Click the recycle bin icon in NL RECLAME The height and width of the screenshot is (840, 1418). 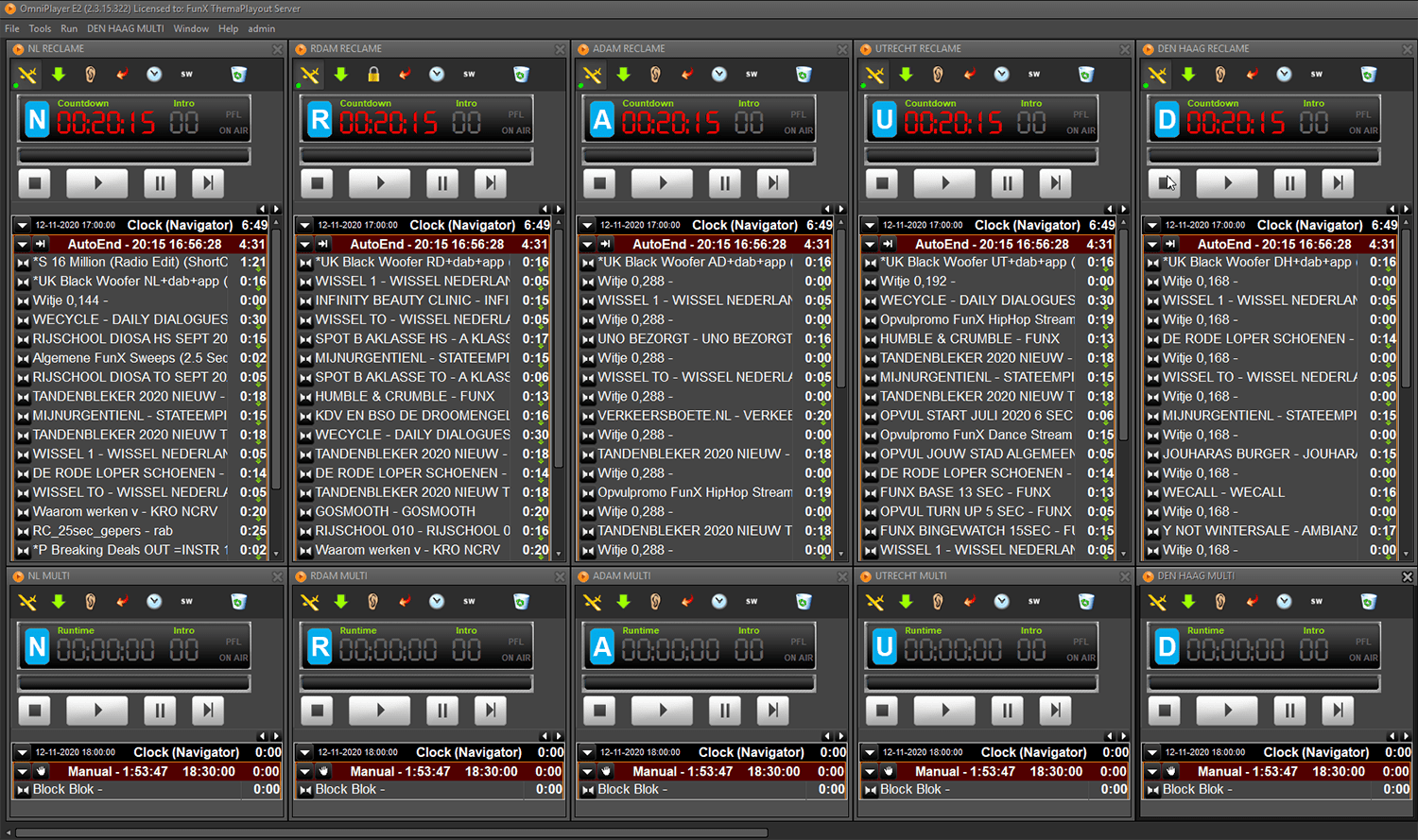point(238,74)
